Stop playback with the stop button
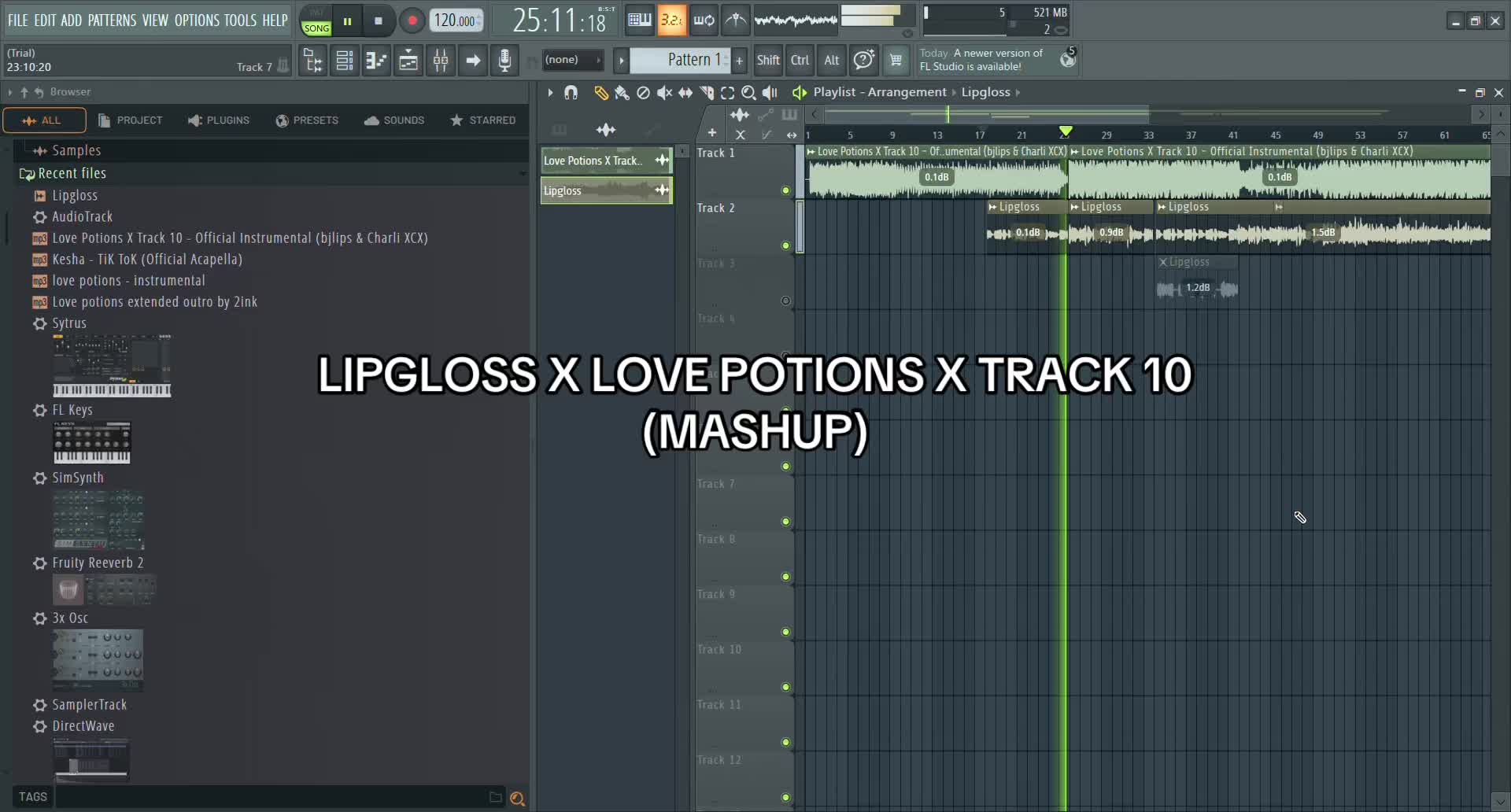The height and width of the screenshot is (812, 1511). tap(379, 21)
